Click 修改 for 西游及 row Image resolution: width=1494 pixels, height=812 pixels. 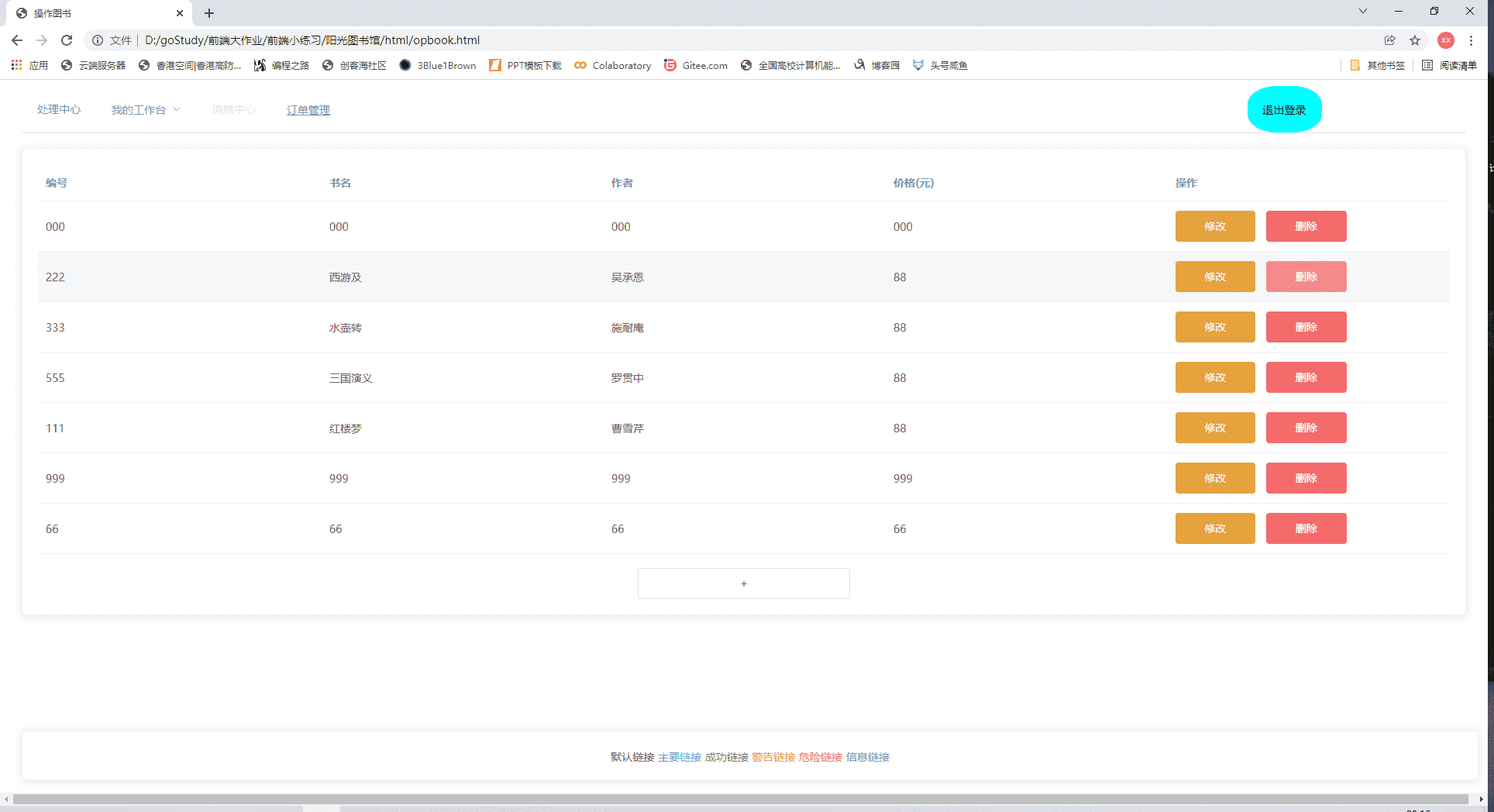click(1215, 277)
